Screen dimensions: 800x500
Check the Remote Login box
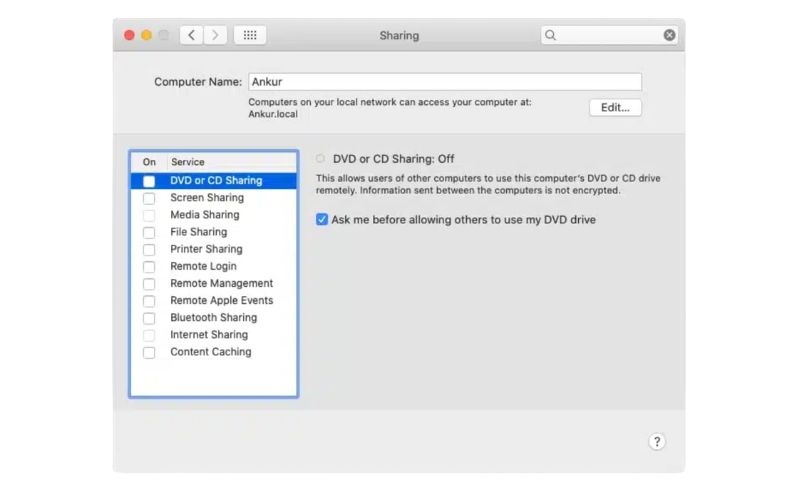(x=149, y=267)
